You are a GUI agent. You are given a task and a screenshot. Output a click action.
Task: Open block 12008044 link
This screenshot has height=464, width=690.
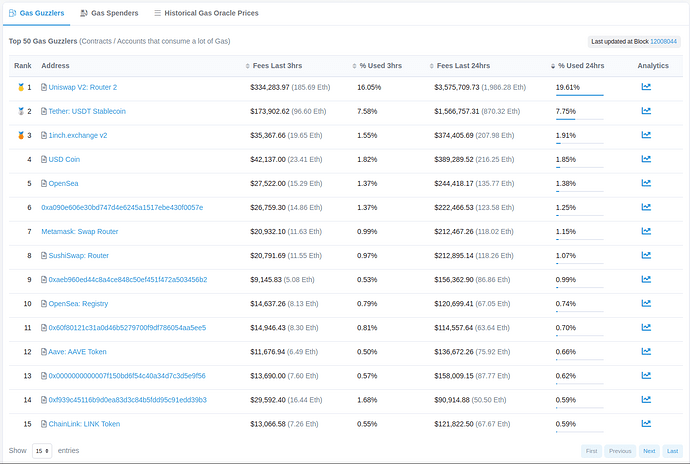click(x=664, y=41)
